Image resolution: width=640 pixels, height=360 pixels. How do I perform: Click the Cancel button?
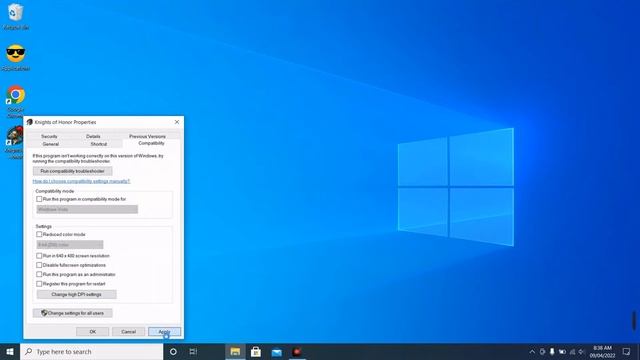coord(128,332)
